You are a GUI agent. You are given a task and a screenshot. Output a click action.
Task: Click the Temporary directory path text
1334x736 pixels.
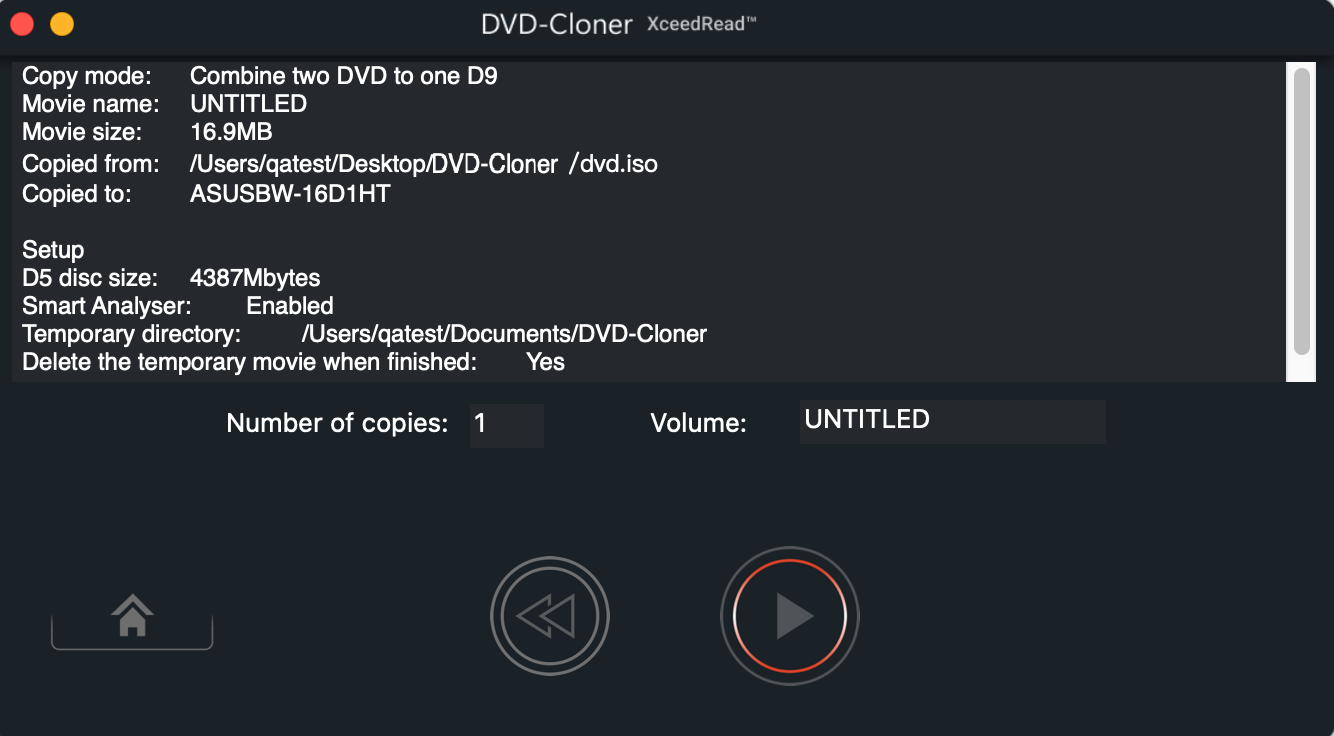point(504,334)
